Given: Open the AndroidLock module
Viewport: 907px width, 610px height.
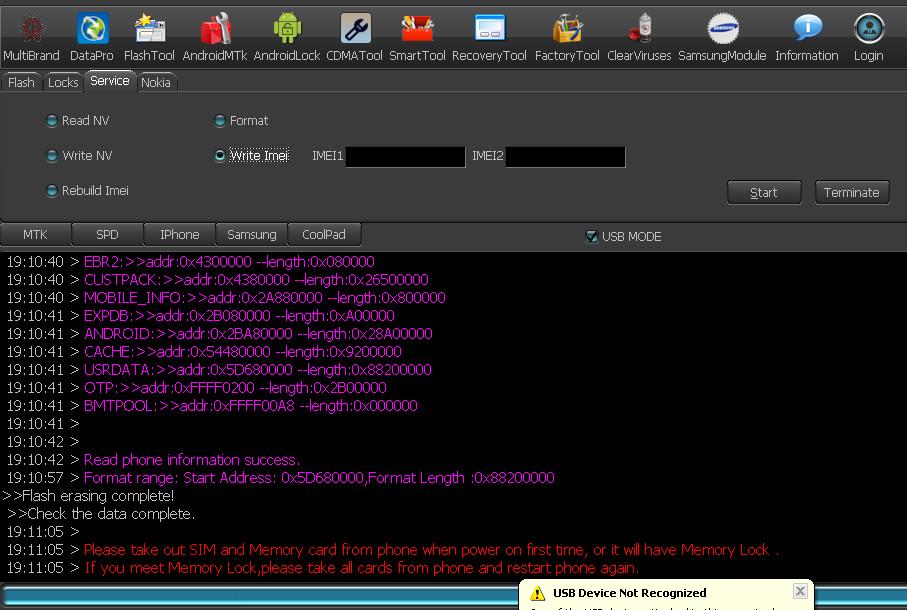Looking at the screenshot, I should pyautogui.click(x=287, y=38).
